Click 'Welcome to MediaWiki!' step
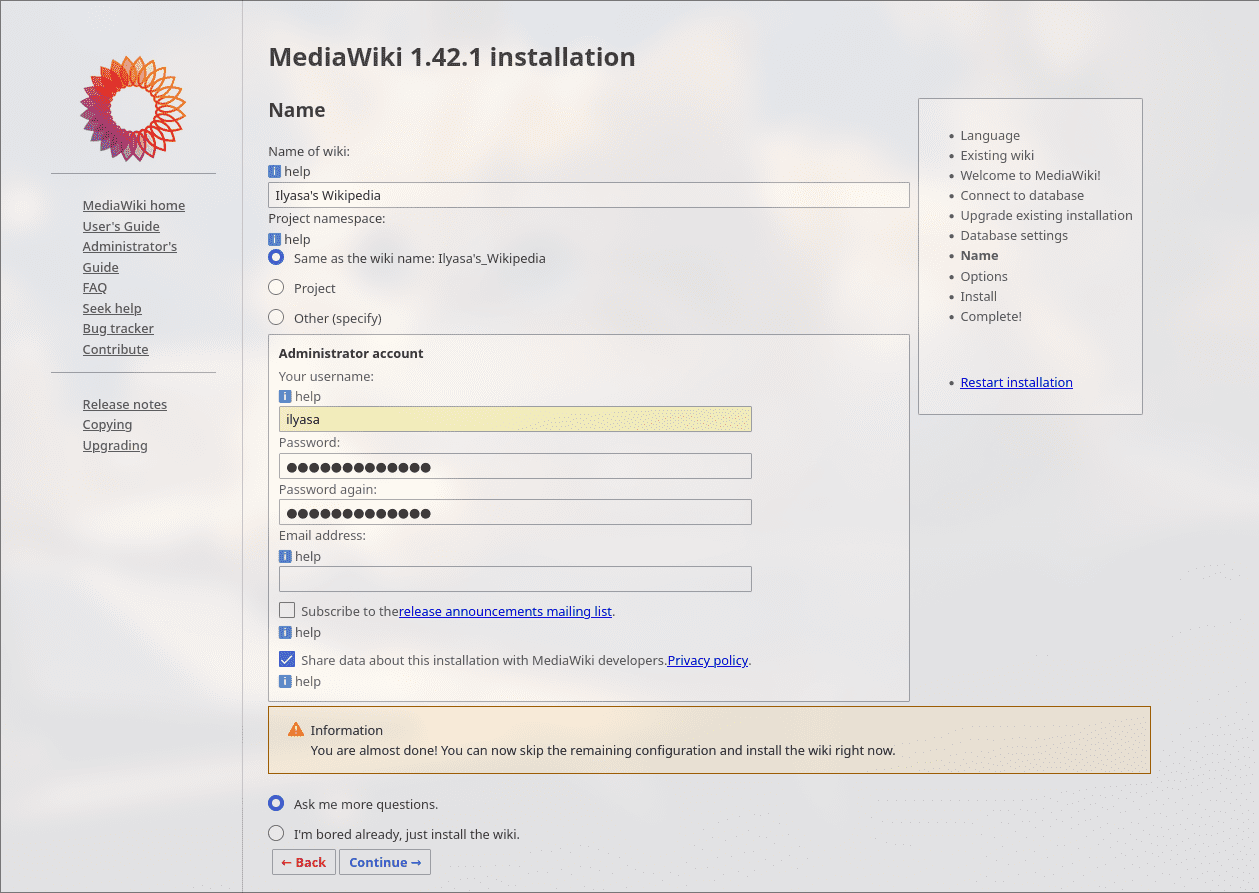The image size is (1259, 893). 1030,176
